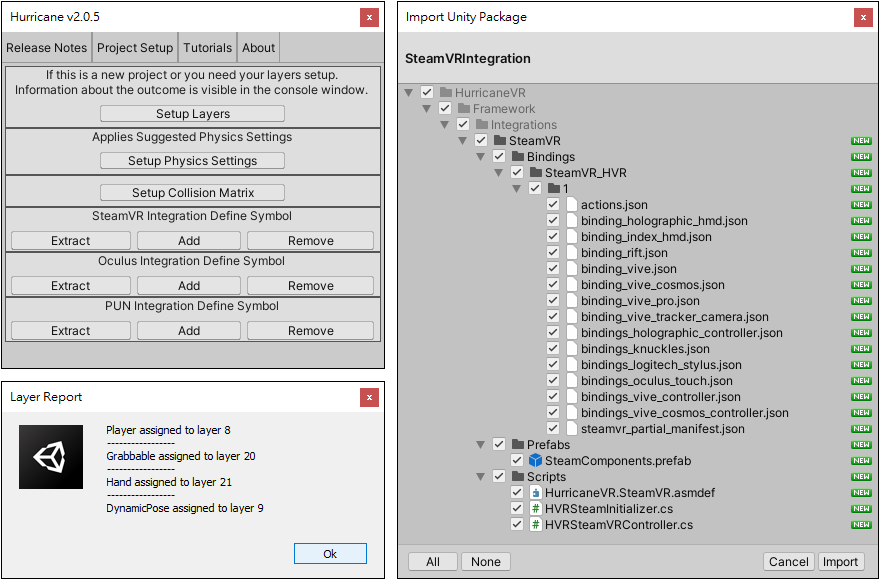Click the binding_vive.json file icon

(572, 268)
